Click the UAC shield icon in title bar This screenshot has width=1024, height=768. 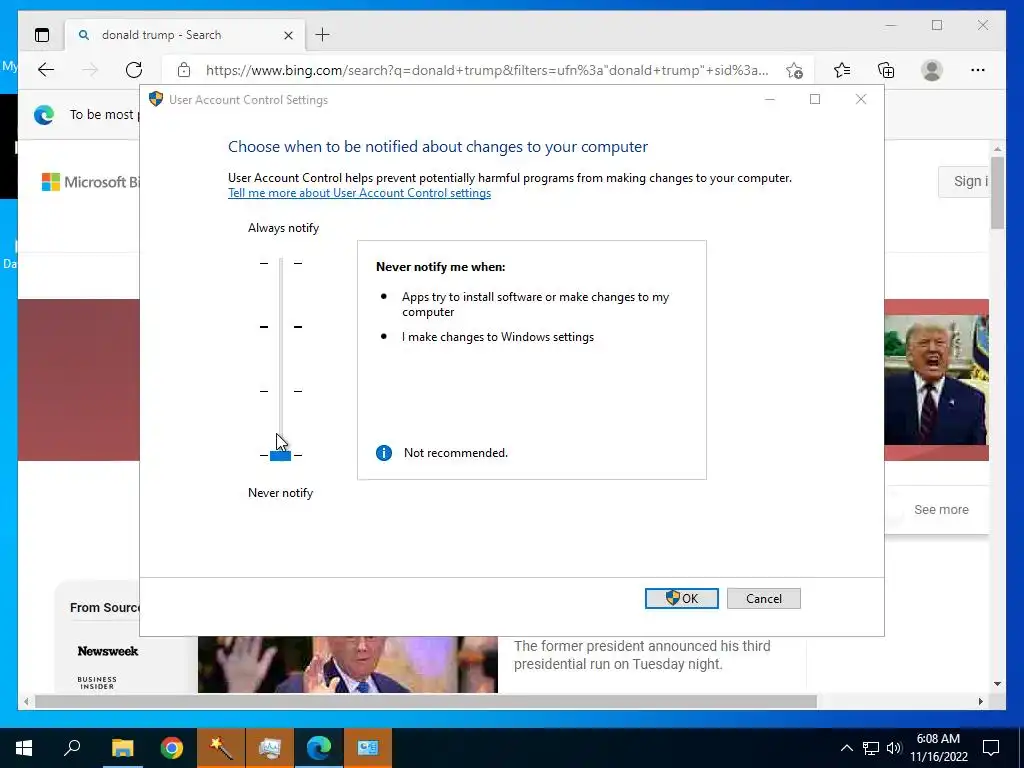[x=155, y=99]
